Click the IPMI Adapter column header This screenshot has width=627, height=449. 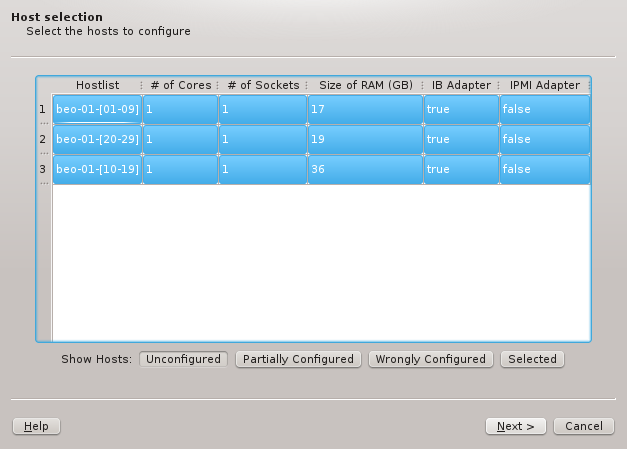coord(544,86)
